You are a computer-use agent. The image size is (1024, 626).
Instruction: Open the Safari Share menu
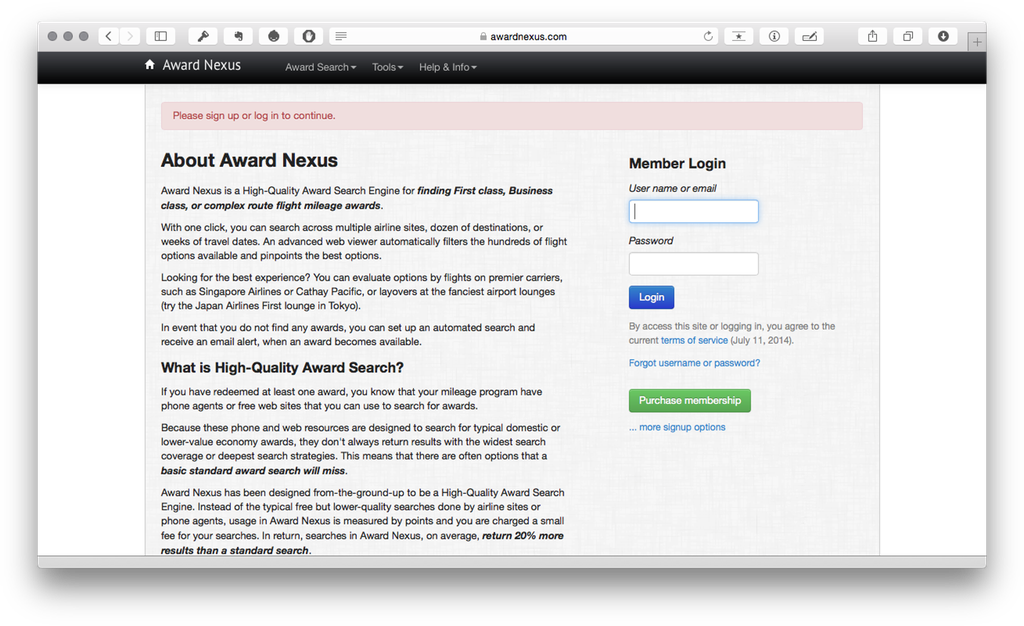coord(872,37)
